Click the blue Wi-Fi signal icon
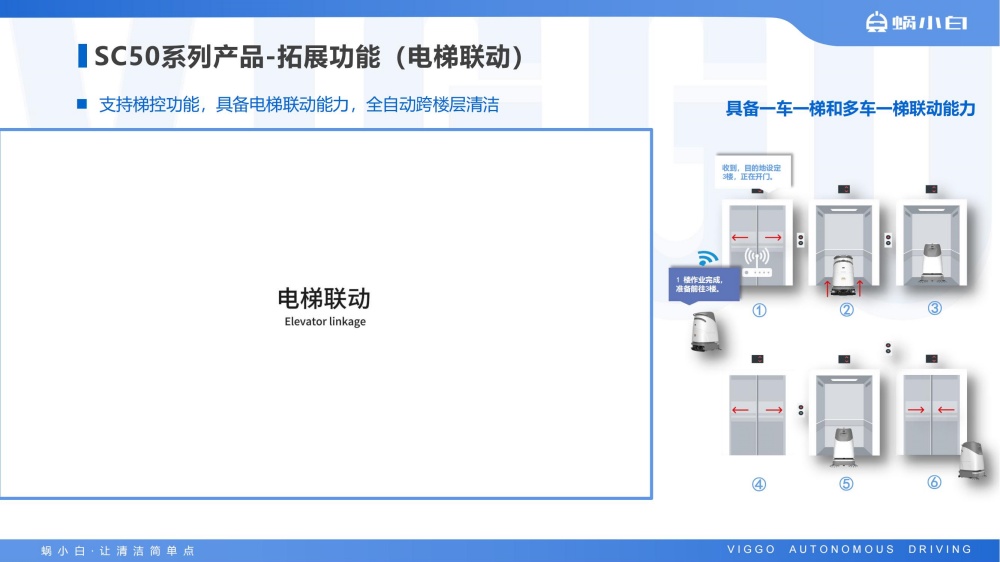 coord(707,257)
